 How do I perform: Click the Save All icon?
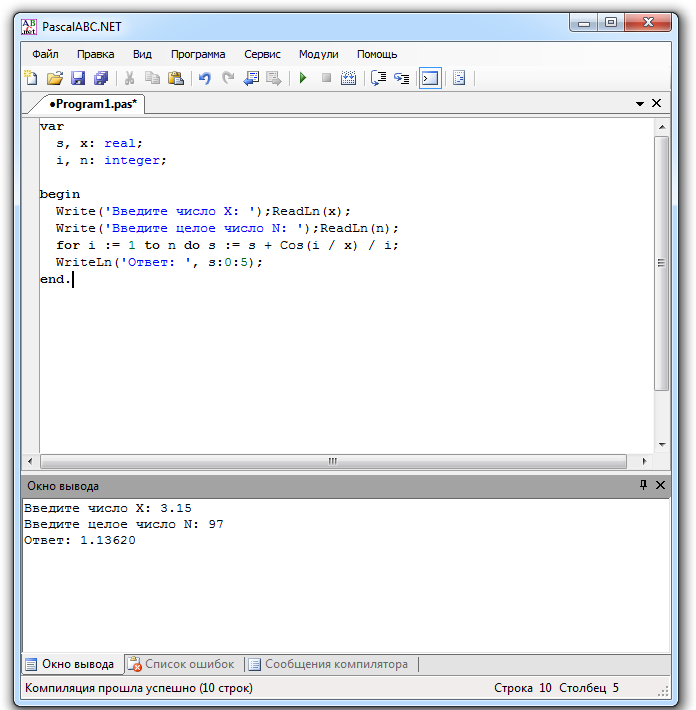click(x=101, y=78)
